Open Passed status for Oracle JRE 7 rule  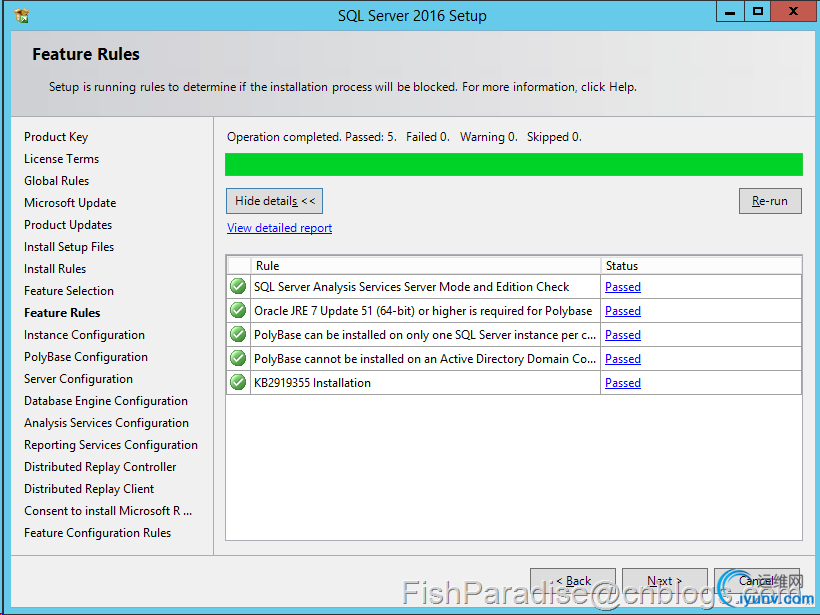tap(623, 311)
